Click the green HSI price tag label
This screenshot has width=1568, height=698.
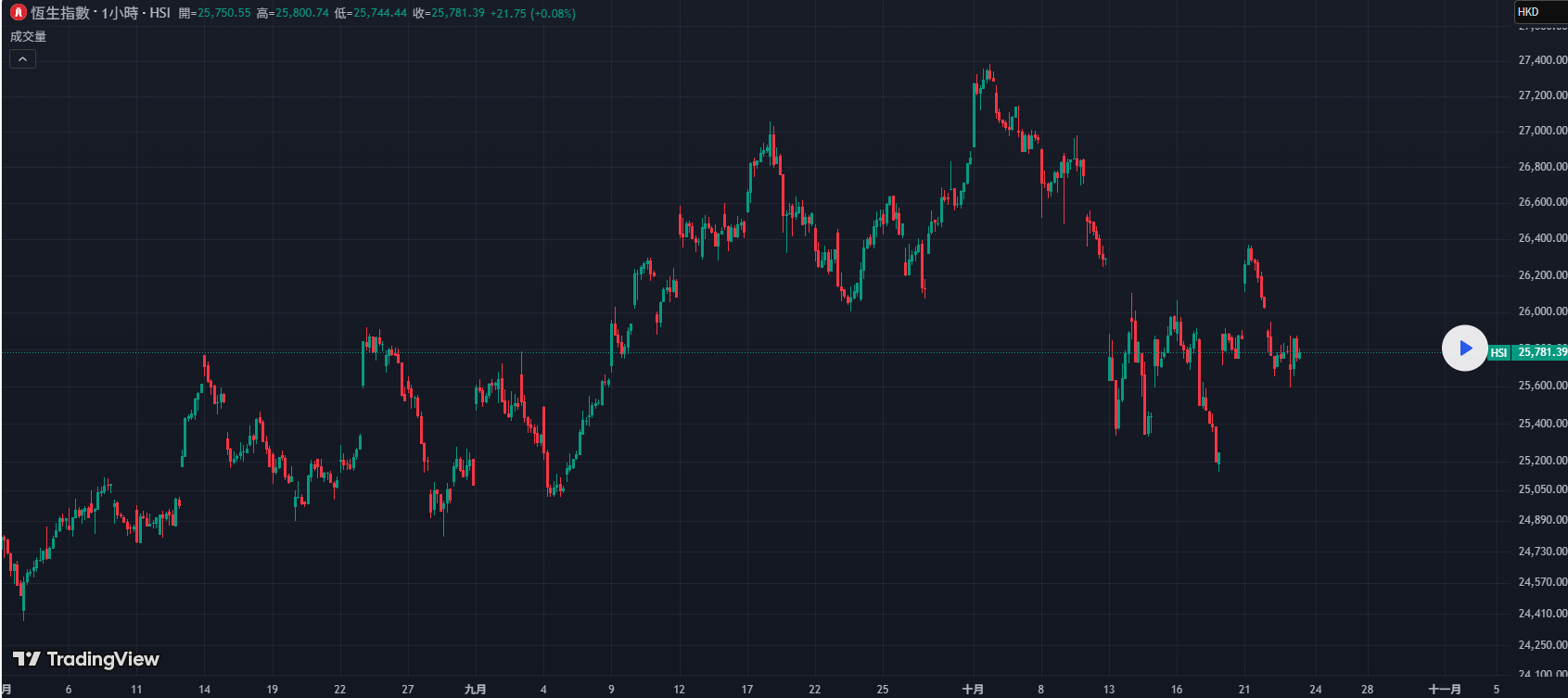[1498, 352]
